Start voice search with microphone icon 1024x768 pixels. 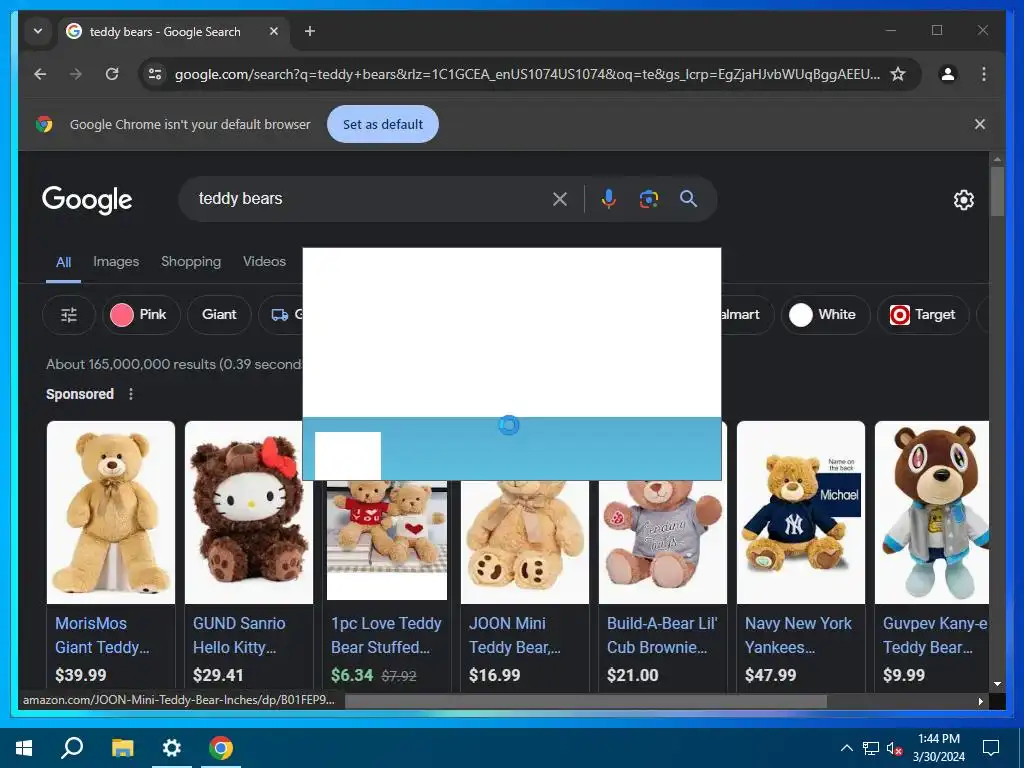click(x=608, y=199)
